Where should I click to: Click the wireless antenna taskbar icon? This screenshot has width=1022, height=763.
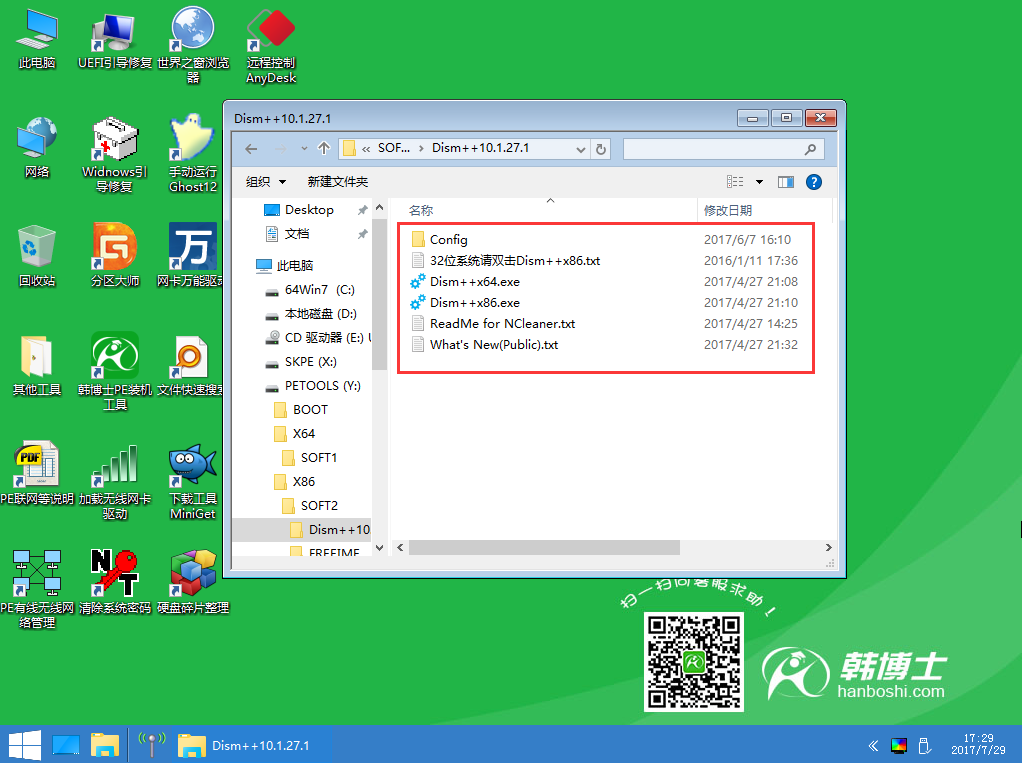tap(152, 745)
